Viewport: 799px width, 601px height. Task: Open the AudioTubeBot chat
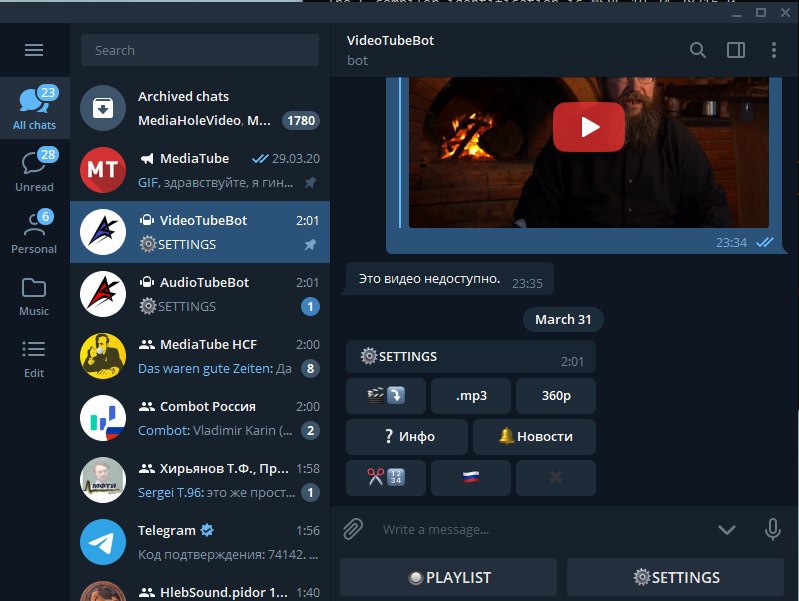[200, 294]
